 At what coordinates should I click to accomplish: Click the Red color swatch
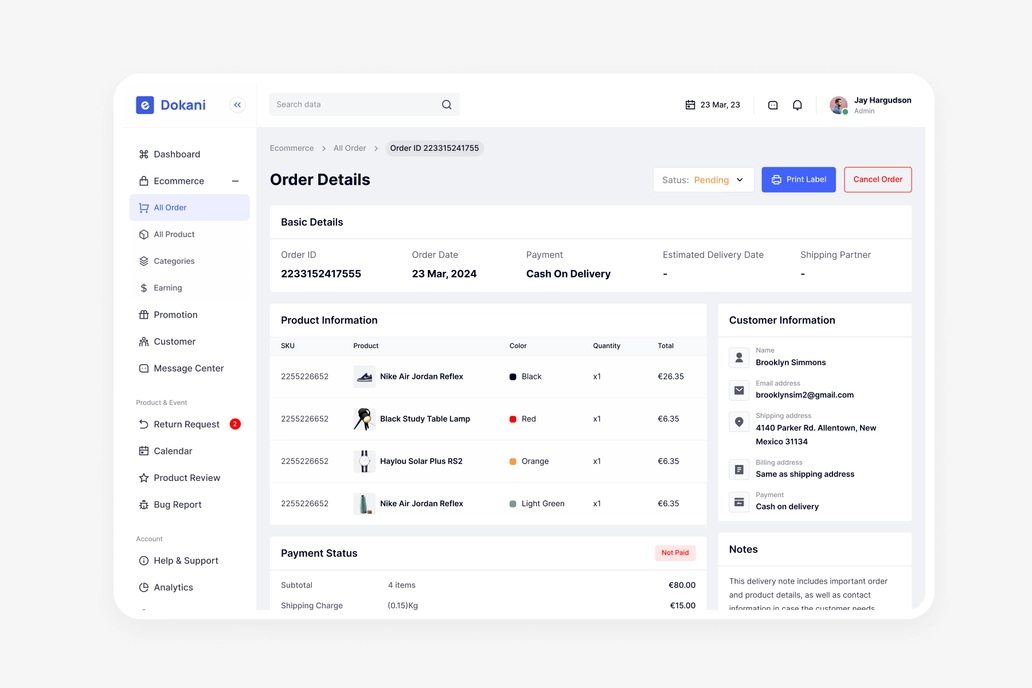[x=513, y=419]
